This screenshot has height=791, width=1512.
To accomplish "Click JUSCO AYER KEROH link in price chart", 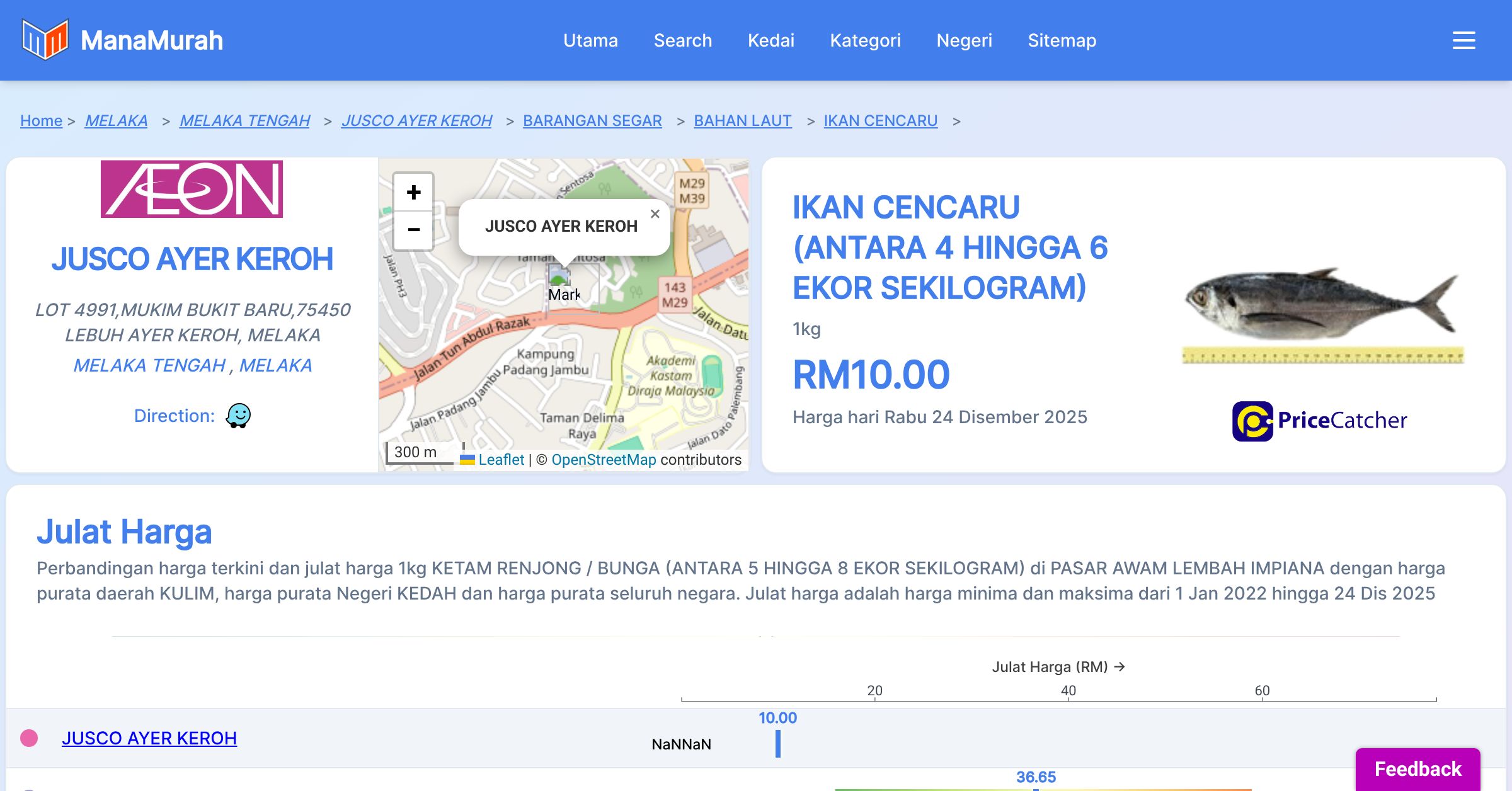I will click(149, 738).
